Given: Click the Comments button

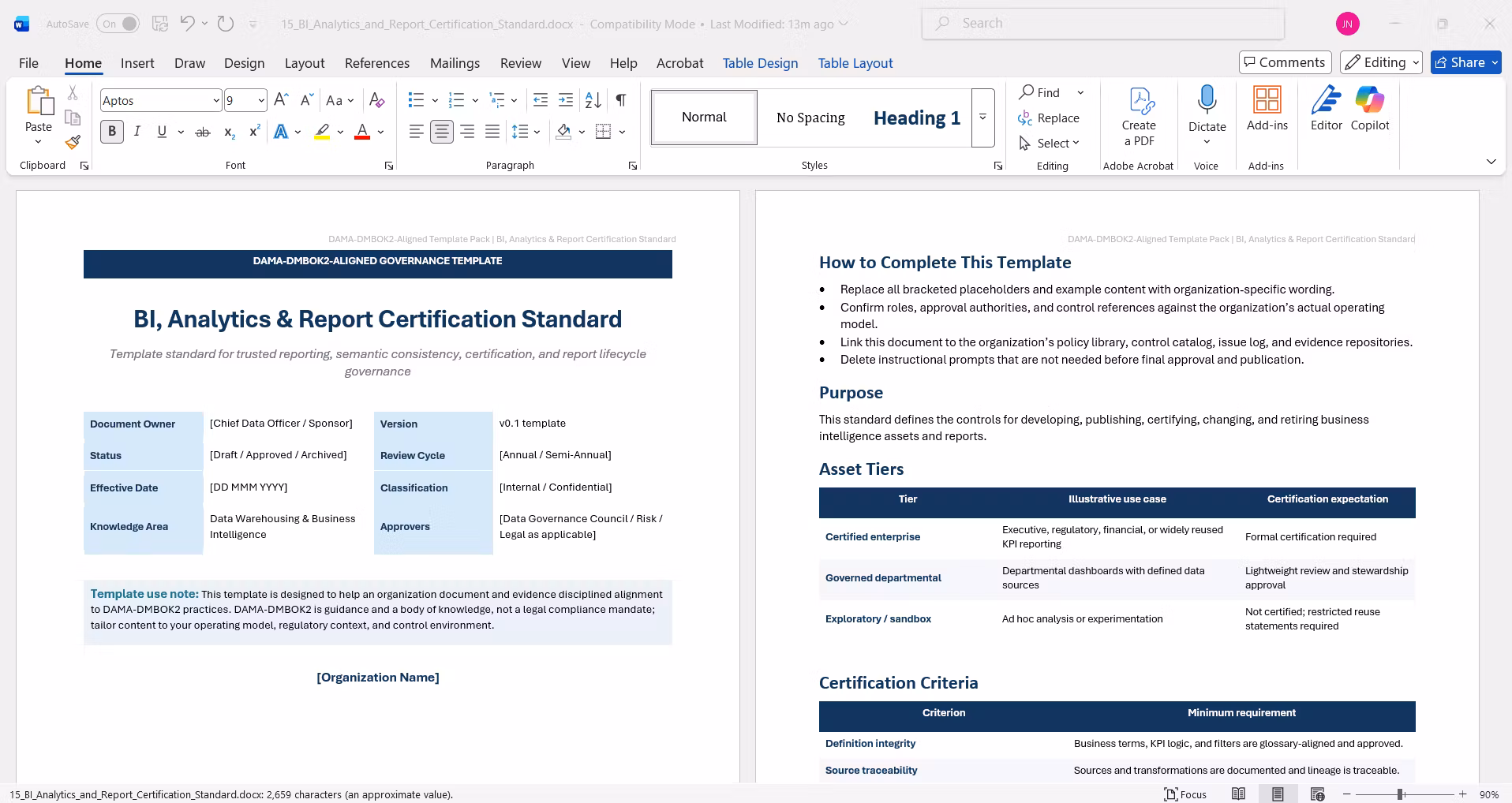Looking at the screenshot, I should pos(1286,62).
